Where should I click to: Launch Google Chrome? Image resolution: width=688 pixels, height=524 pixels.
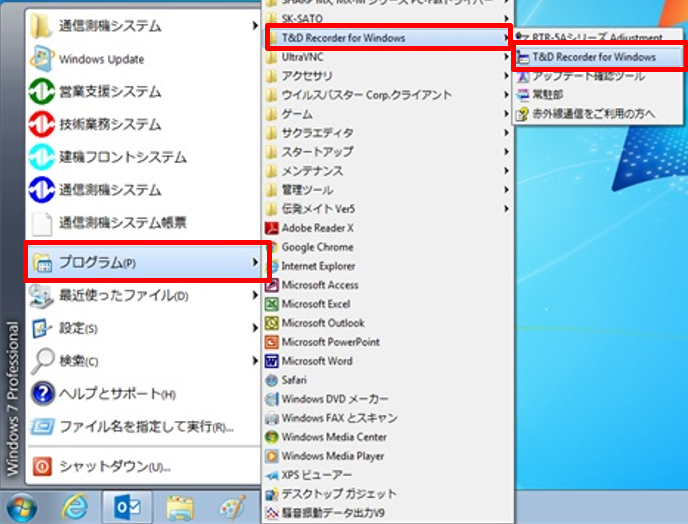(388, 247)
